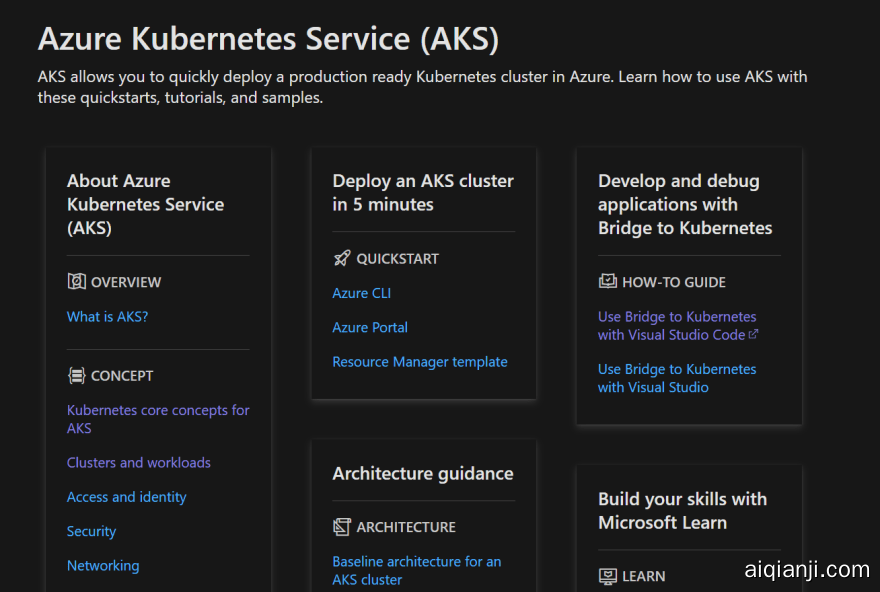Go to Clusters and workloads
Viewport: 880px width, 592px height.
pos(138,463)
